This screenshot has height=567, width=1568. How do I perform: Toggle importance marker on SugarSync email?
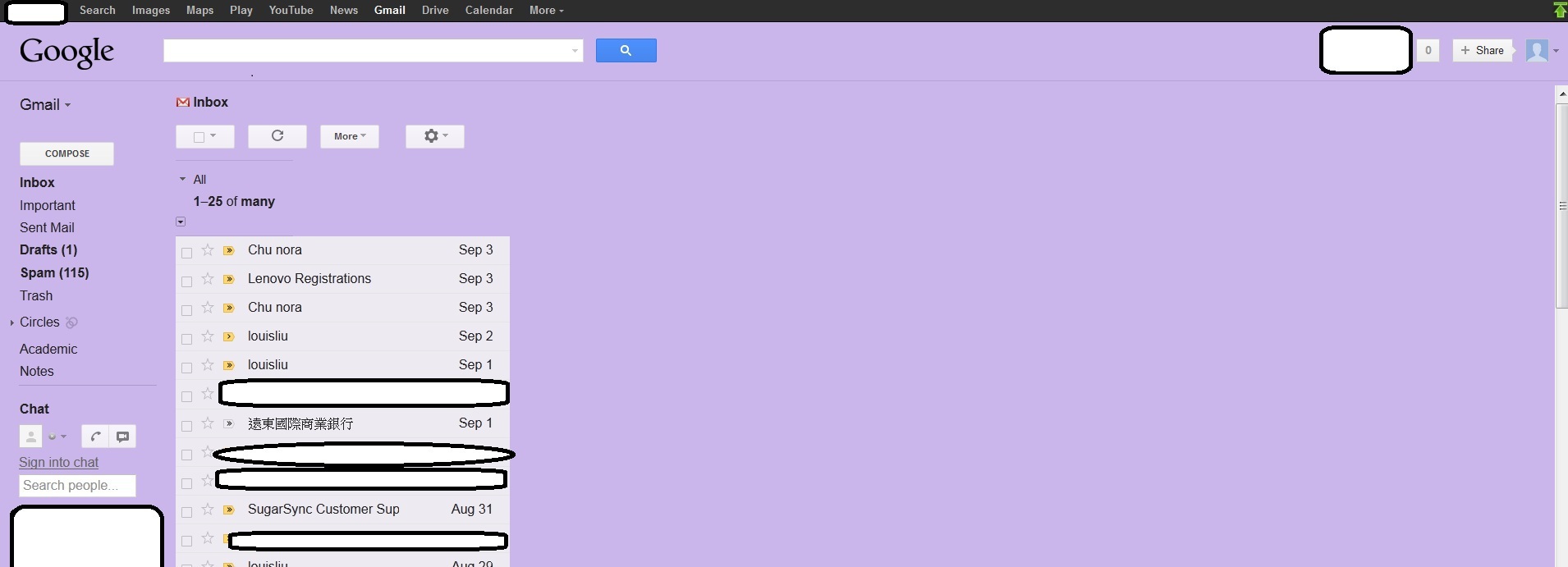229,510
